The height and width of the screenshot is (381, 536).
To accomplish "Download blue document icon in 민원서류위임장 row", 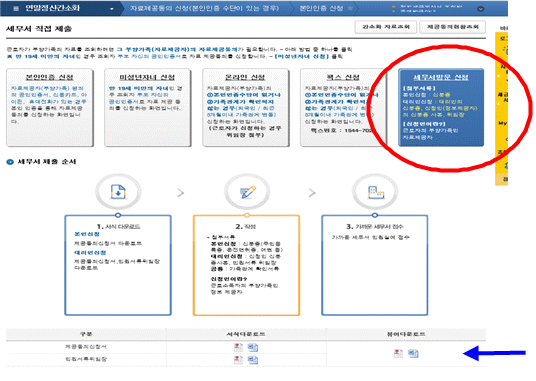I will click(x=253, y=359).
